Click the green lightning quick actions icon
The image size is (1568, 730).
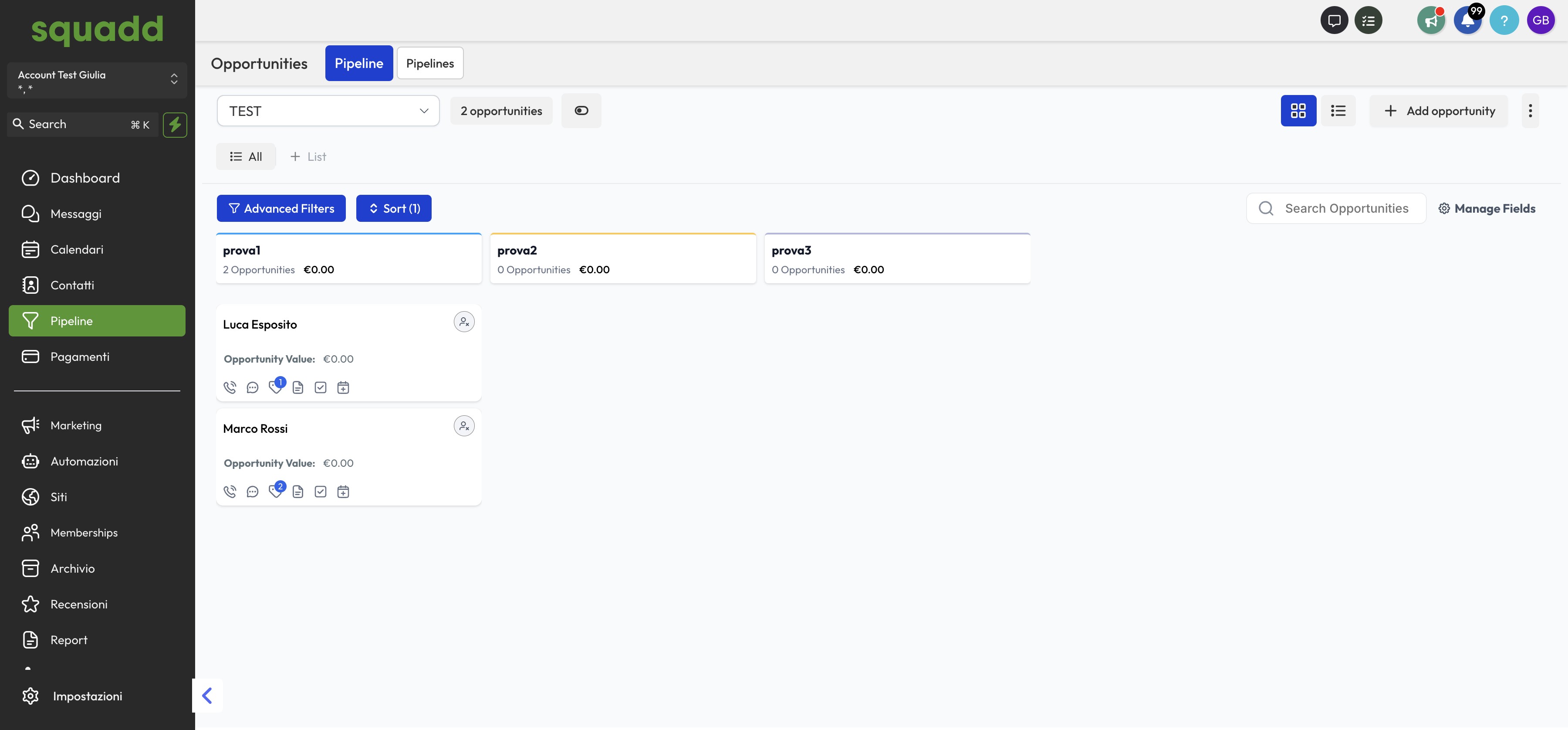click(x=175, y=124)
